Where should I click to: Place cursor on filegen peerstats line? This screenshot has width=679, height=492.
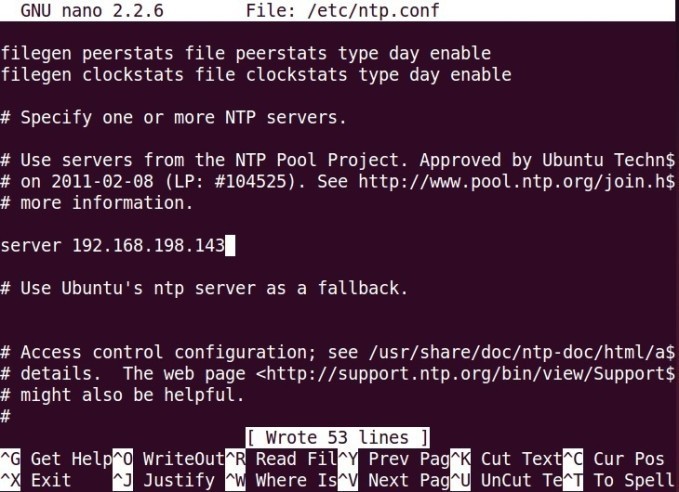pos(246,53)
